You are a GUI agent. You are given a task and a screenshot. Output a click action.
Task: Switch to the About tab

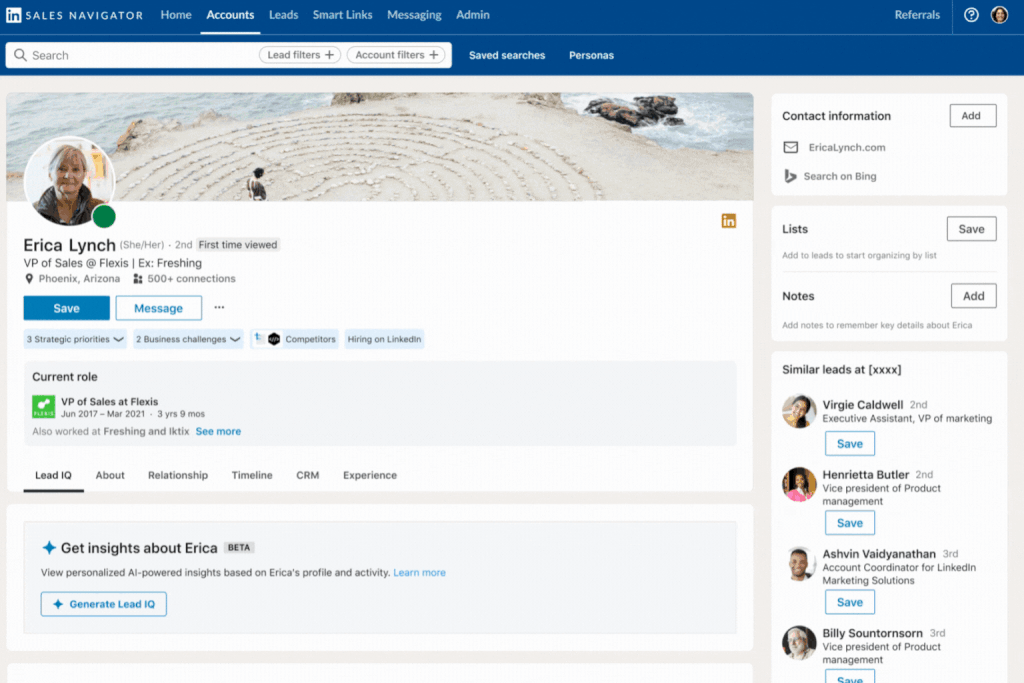coord(110,475)
